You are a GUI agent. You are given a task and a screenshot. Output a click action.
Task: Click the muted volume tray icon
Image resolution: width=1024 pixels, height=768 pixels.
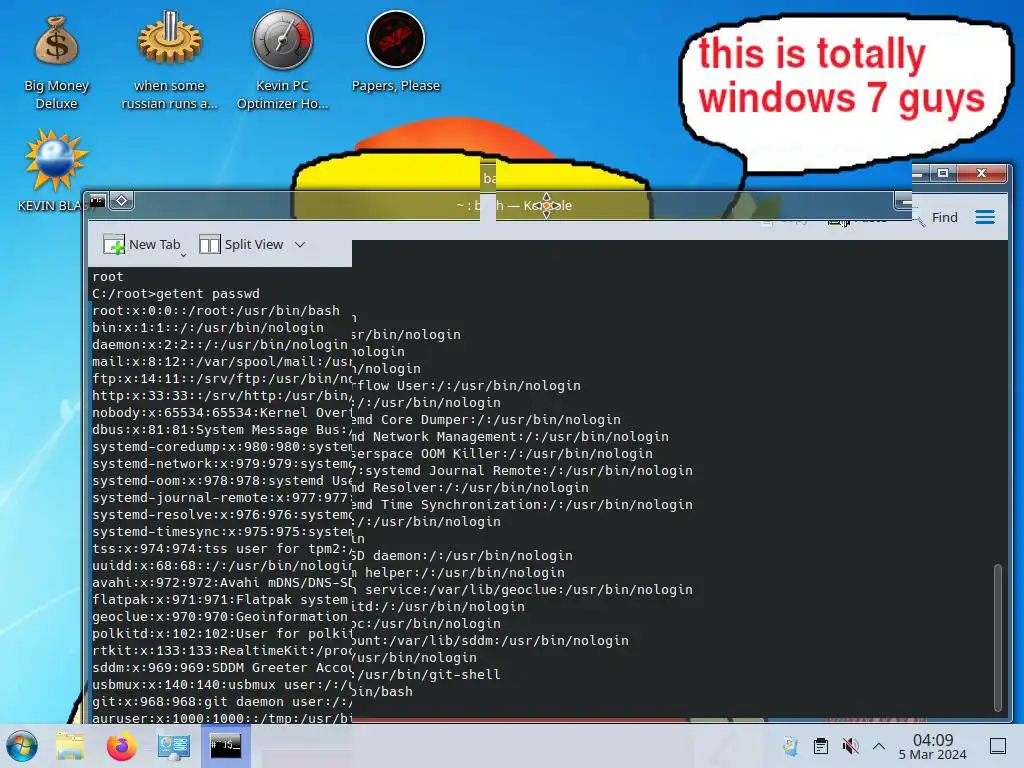(850, 746)
